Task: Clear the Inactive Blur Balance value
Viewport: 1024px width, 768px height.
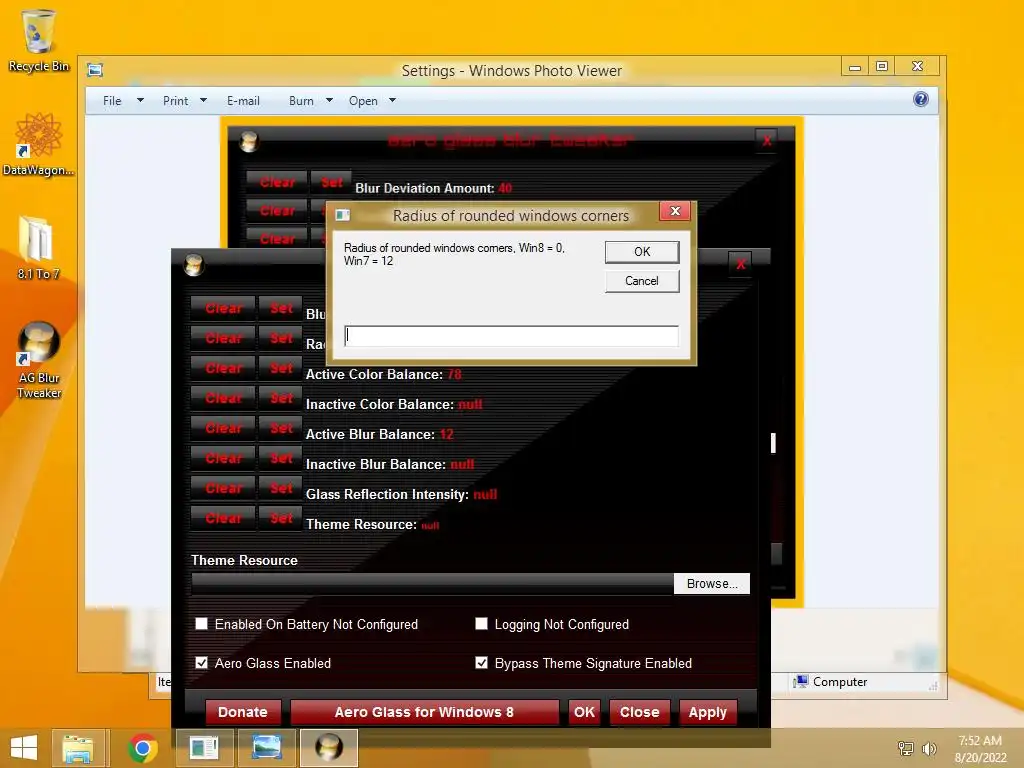Action: [x=223, y=458]
